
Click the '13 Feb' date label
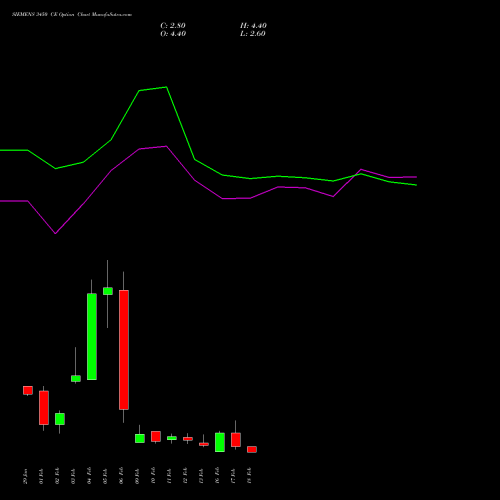point(202,476)
